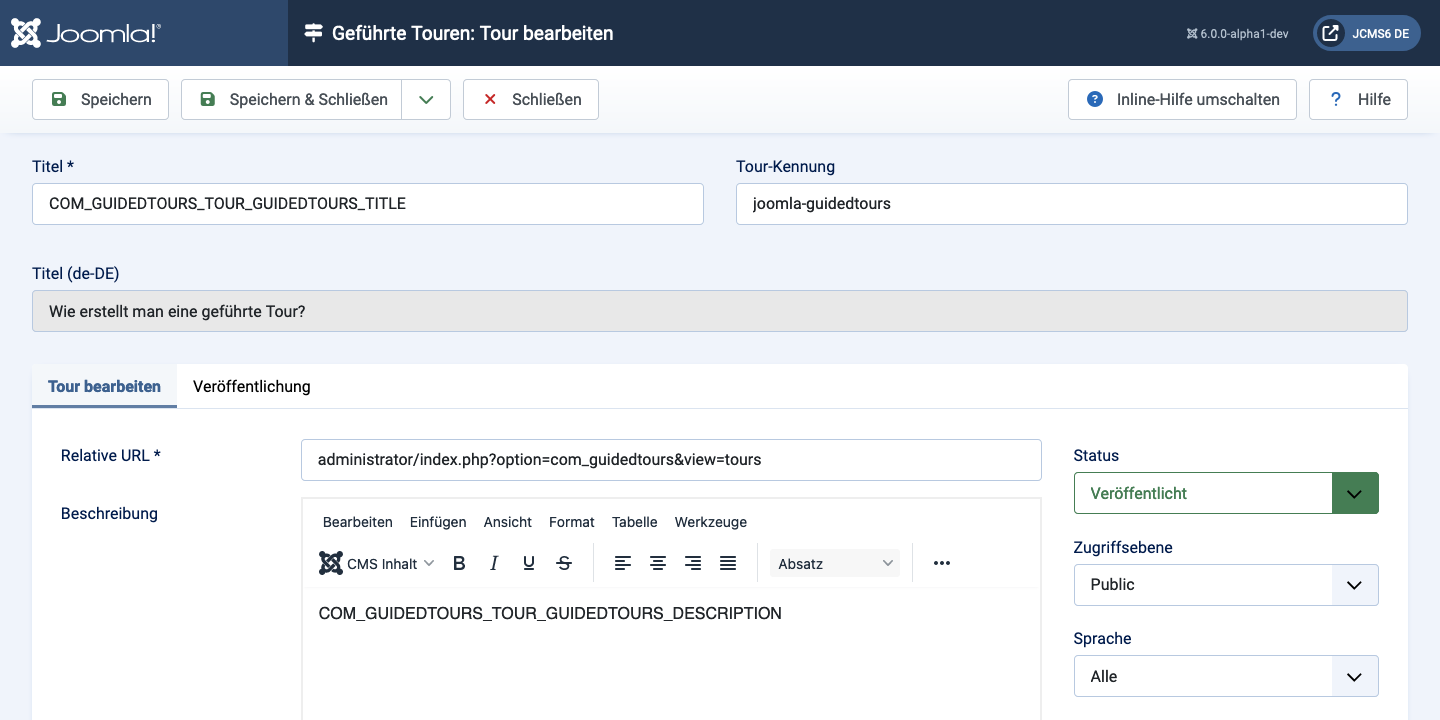Switch to the Veröffentlichung tab
The height and width of the screenshot is (720, 1440).
(252, 386)
